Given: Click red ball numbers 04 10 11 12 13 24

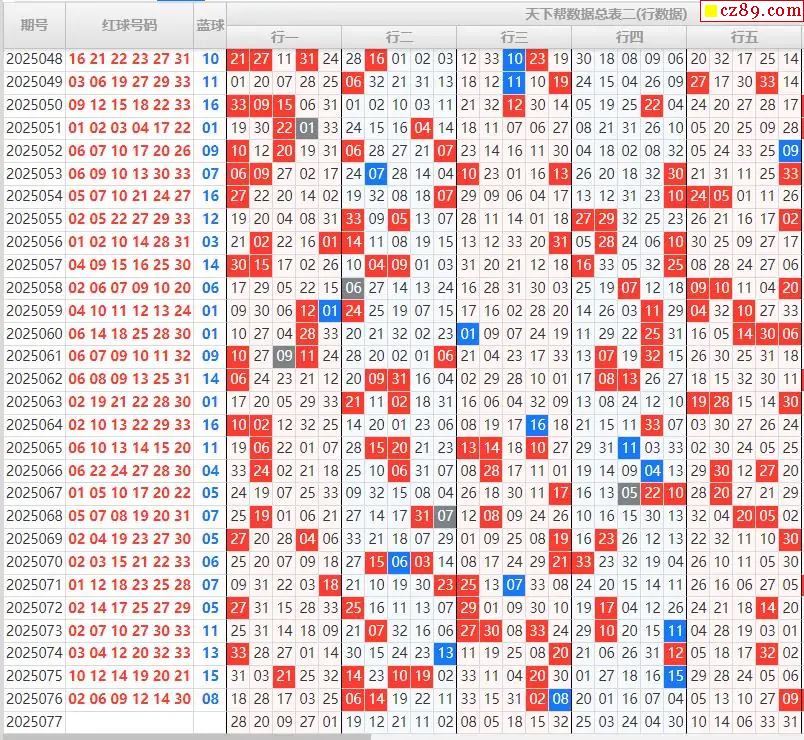Looking at the screenshot, I should [129, 311].
